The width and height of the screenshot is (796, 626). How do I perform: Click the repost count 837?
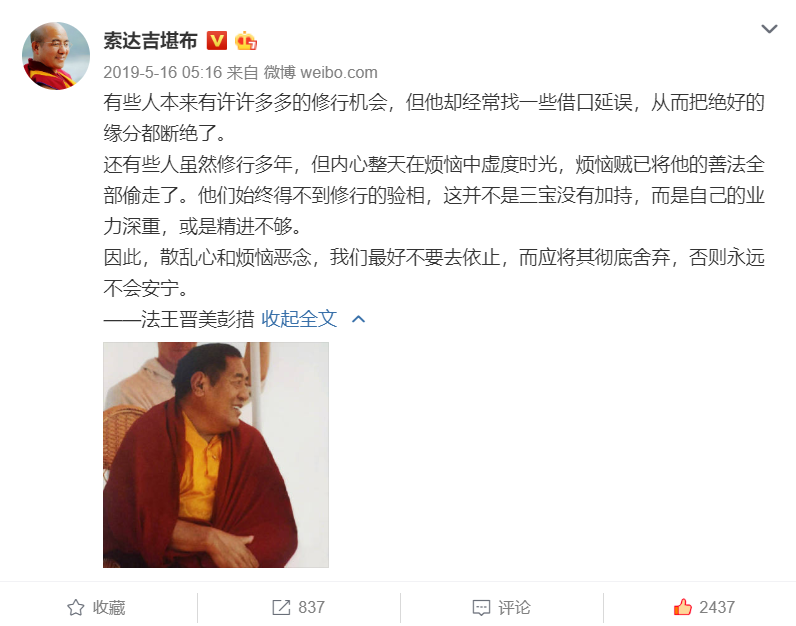[311, 607]
